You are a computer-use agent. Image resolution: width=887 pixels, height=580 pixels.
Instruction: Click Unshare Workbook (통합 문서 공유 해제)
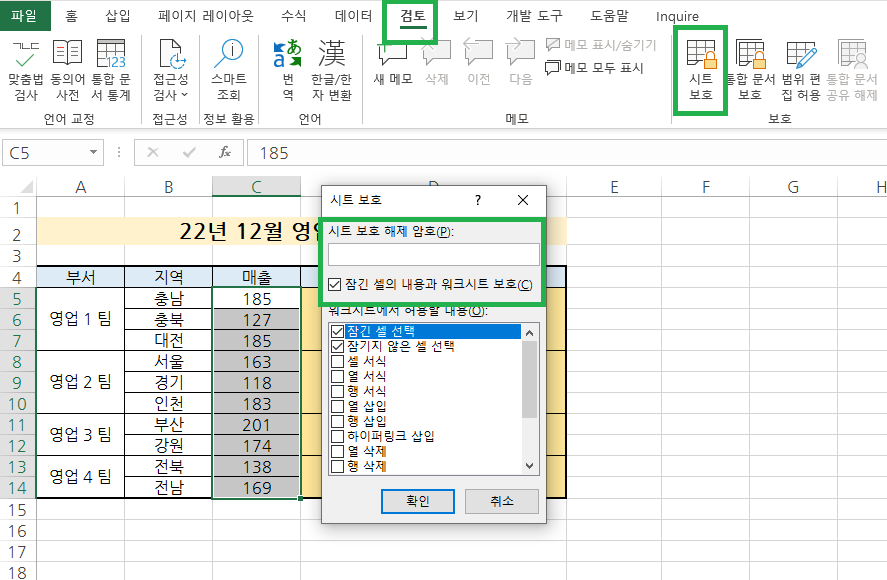point(852,71)
